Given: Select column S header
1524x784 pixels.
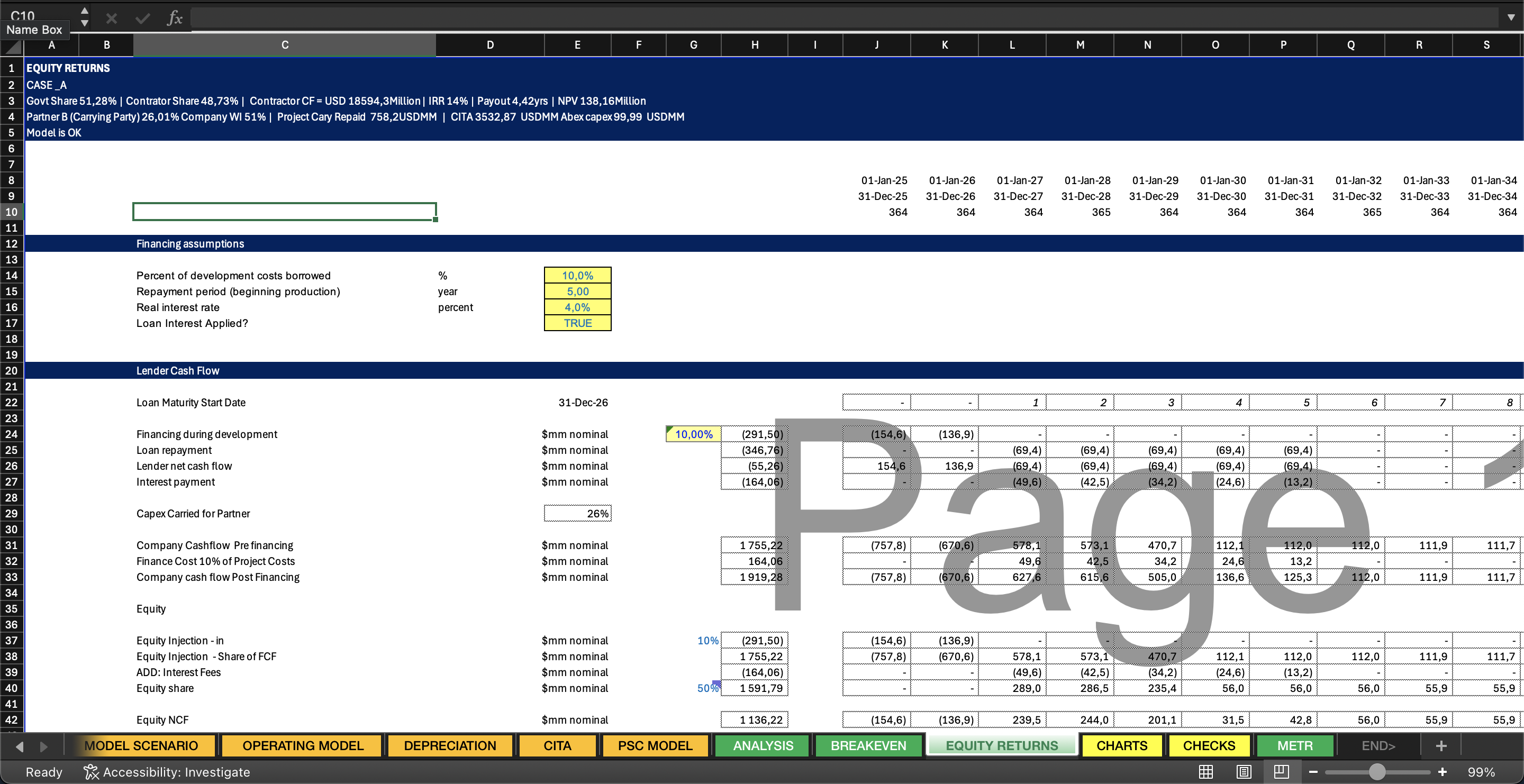Looking at the screenshot, I should coord(1486,45).
